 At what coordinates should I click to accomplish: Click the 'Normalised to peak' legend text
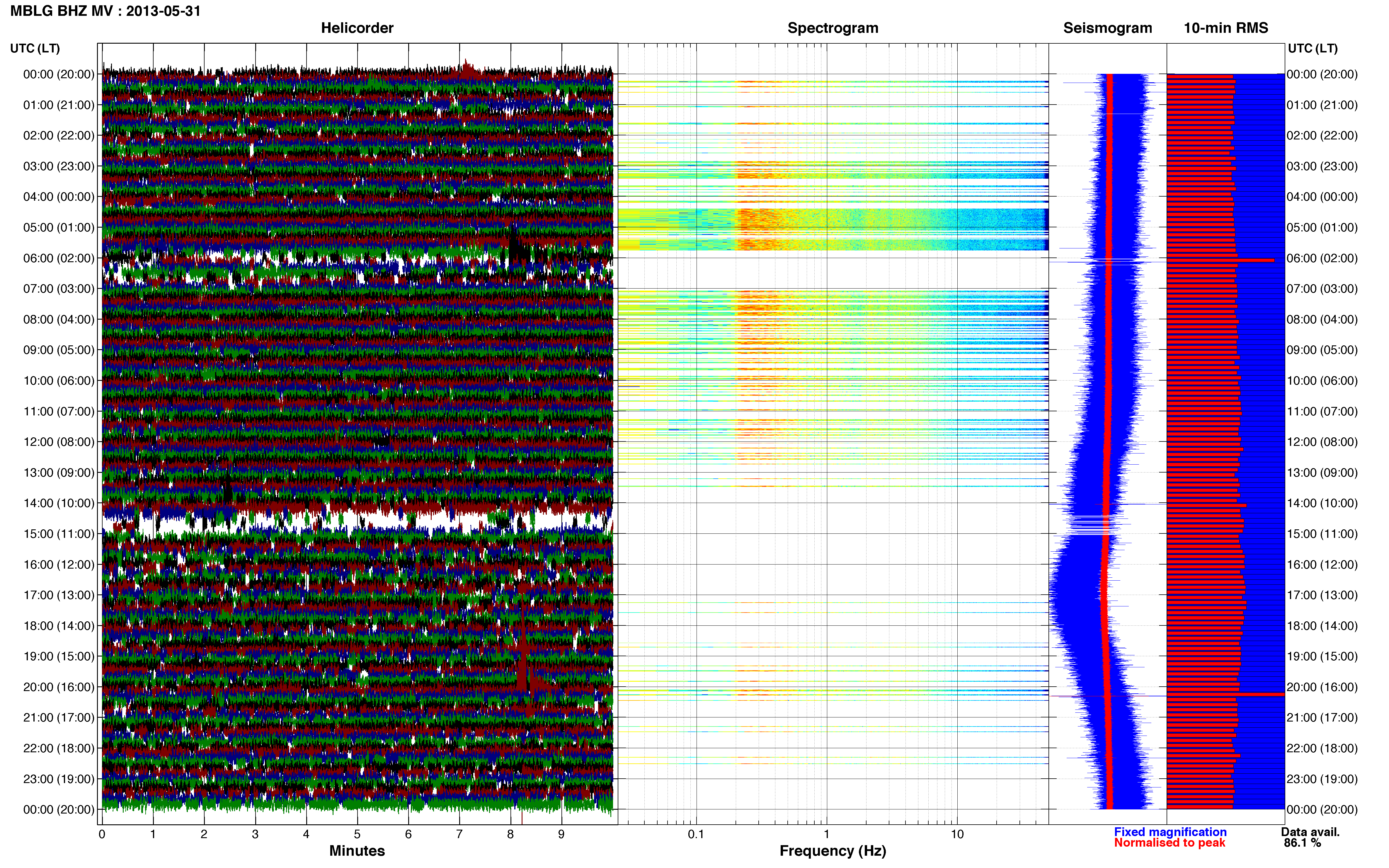[x=1170, y=843]
